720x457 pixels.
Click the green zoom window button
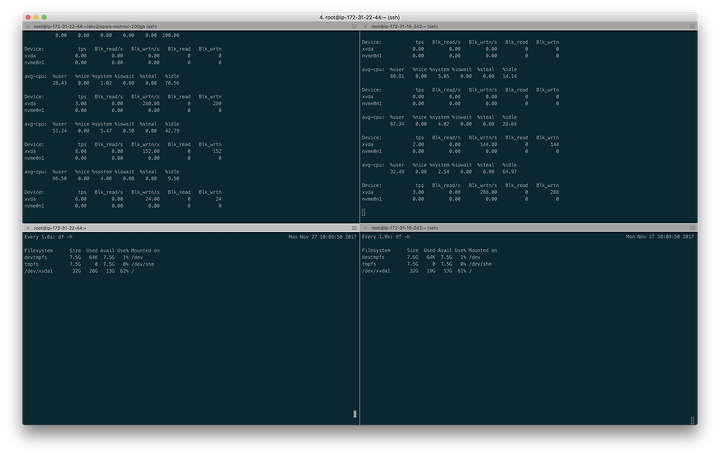[44, 17]
